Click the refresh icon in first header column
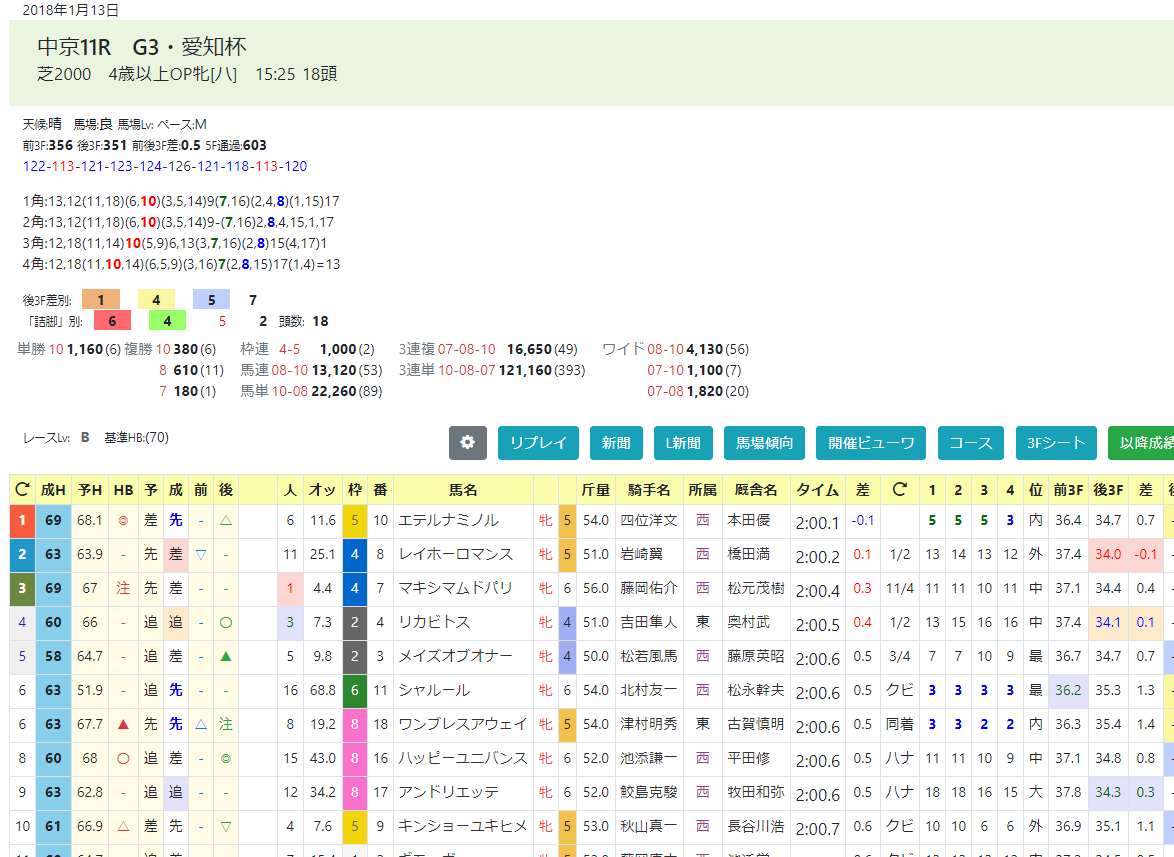This screenshot has height=857, width=1174. 22,490
